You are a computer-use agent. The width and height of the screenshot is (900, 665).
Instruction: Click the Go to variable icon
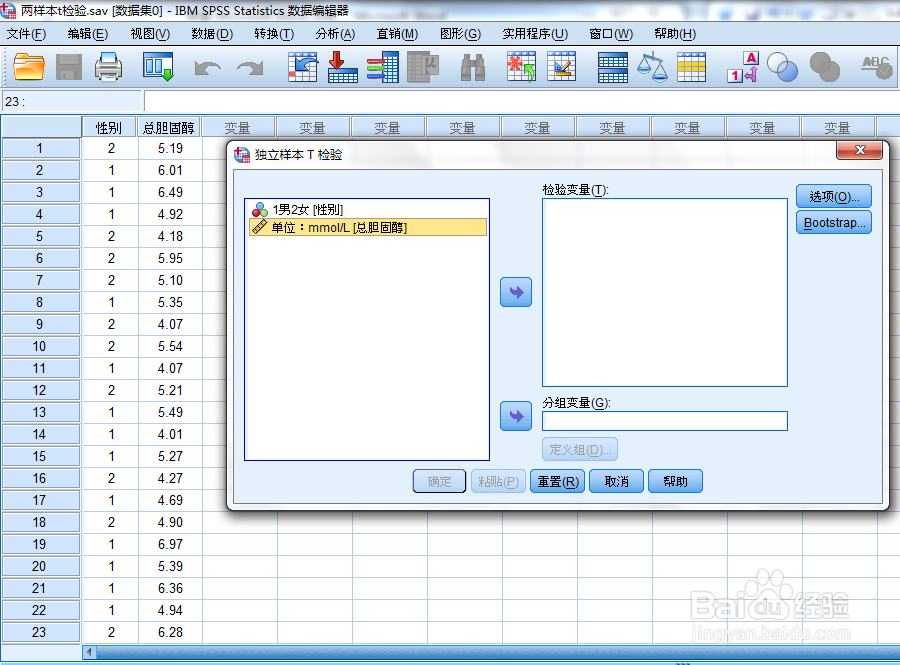tap(343, 67)
